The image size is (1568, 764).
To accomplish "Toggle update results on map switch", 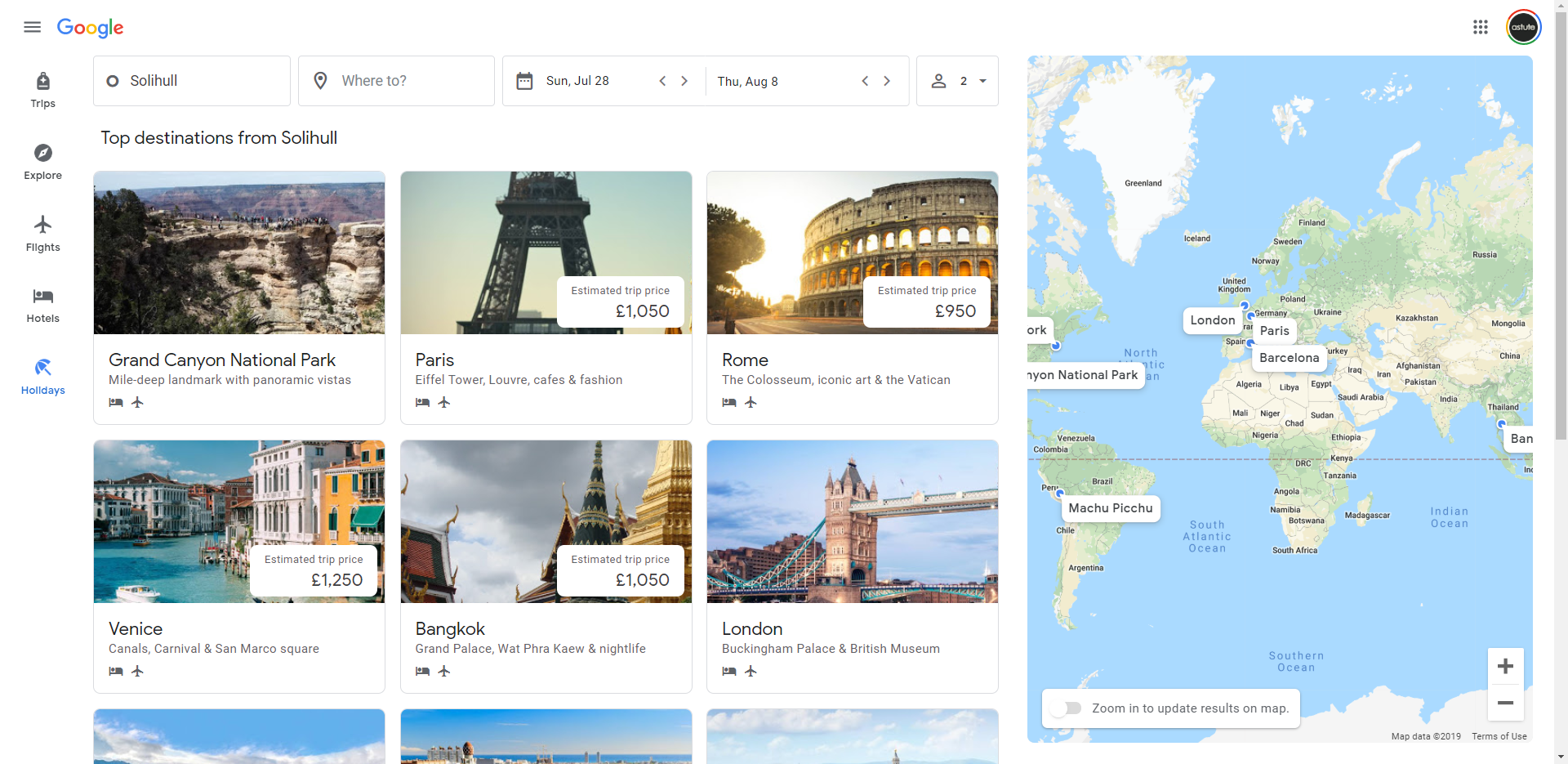I will coord(1066,708).
